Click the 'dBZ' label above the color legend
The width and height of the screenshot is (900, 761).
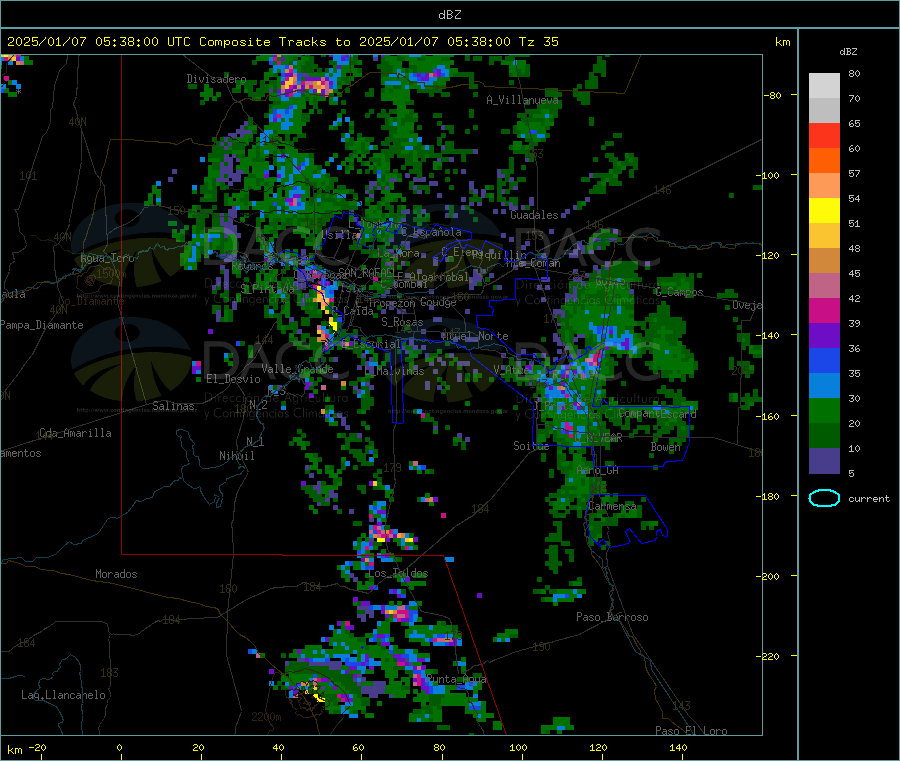tap(848, 52)
